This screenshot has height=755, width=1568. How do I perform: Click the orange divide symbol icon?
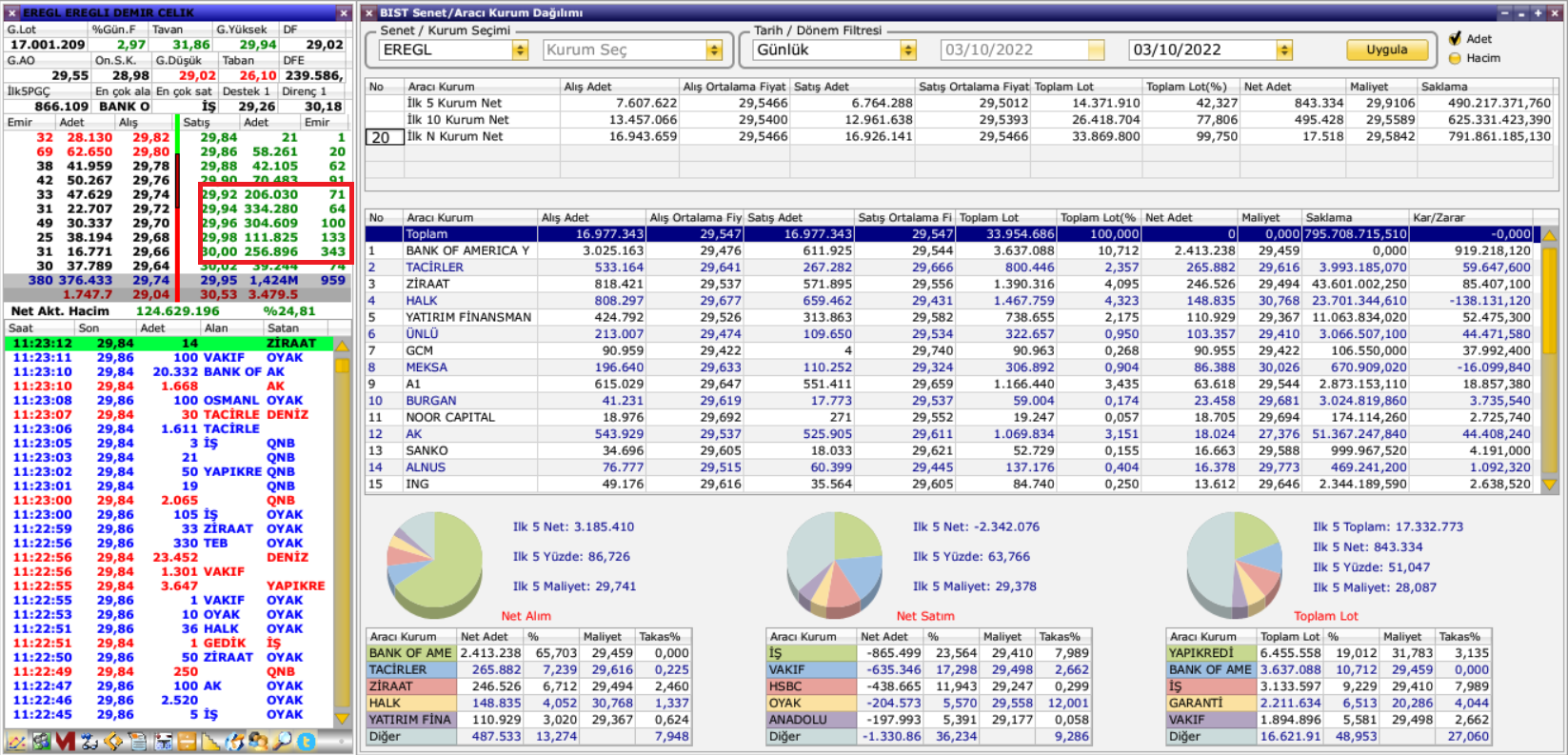click(187, 741)
